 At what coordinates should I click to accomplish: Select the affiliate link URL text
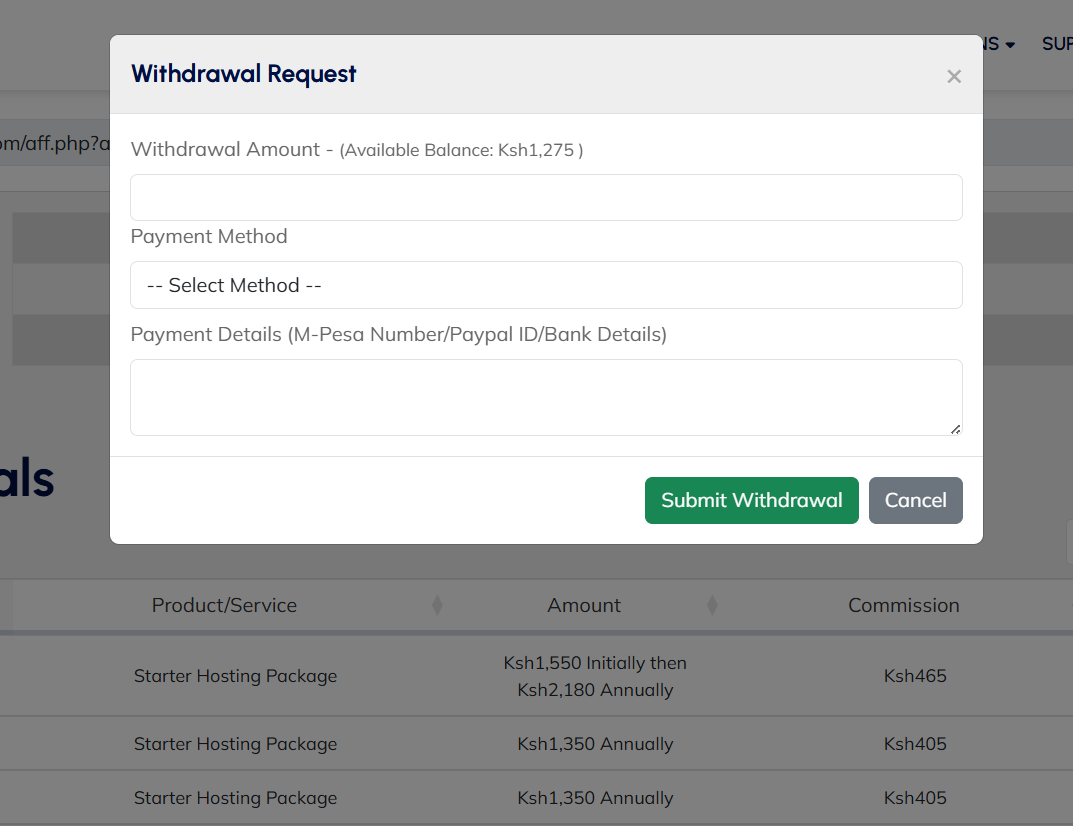coord(55,143)
